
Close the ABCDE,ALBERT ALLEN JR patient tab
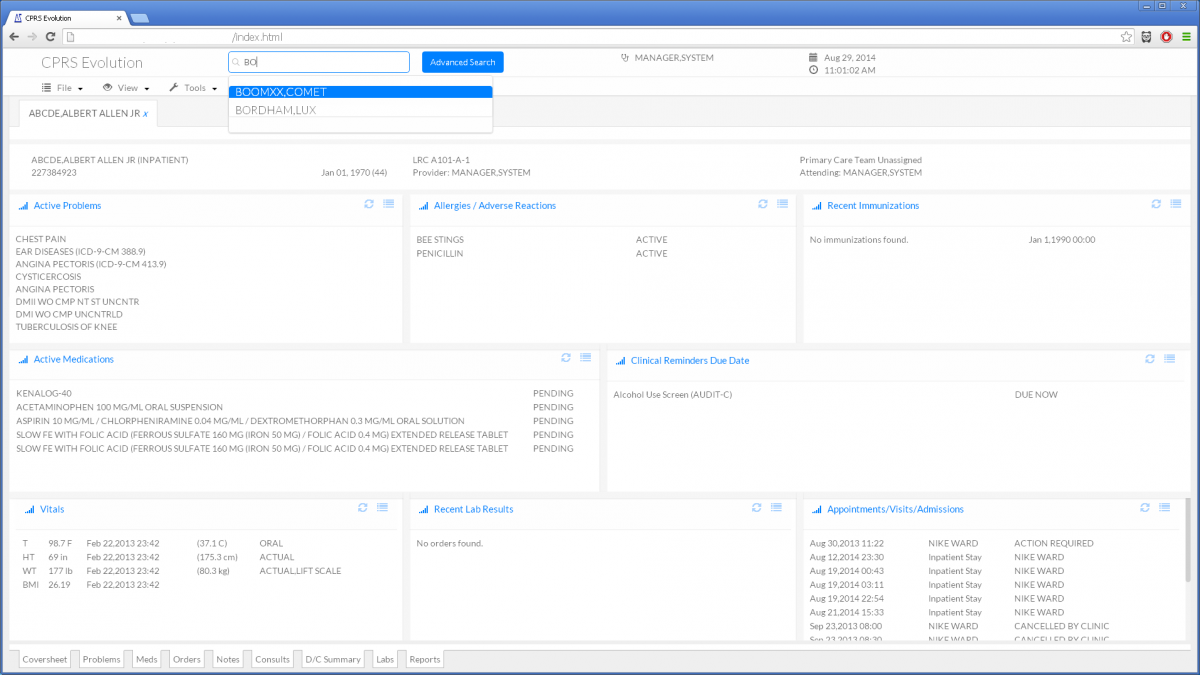(145, 114)
